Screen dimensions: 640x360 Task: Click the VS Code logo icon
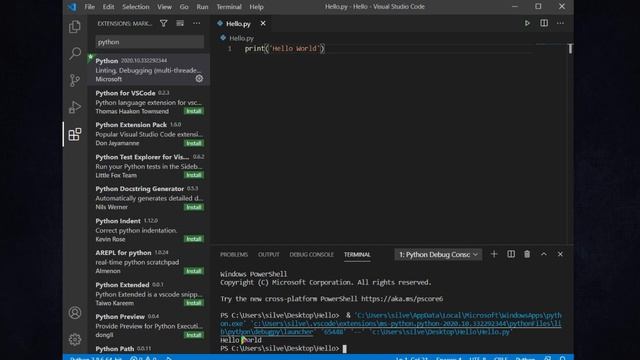tap(72, 7)
